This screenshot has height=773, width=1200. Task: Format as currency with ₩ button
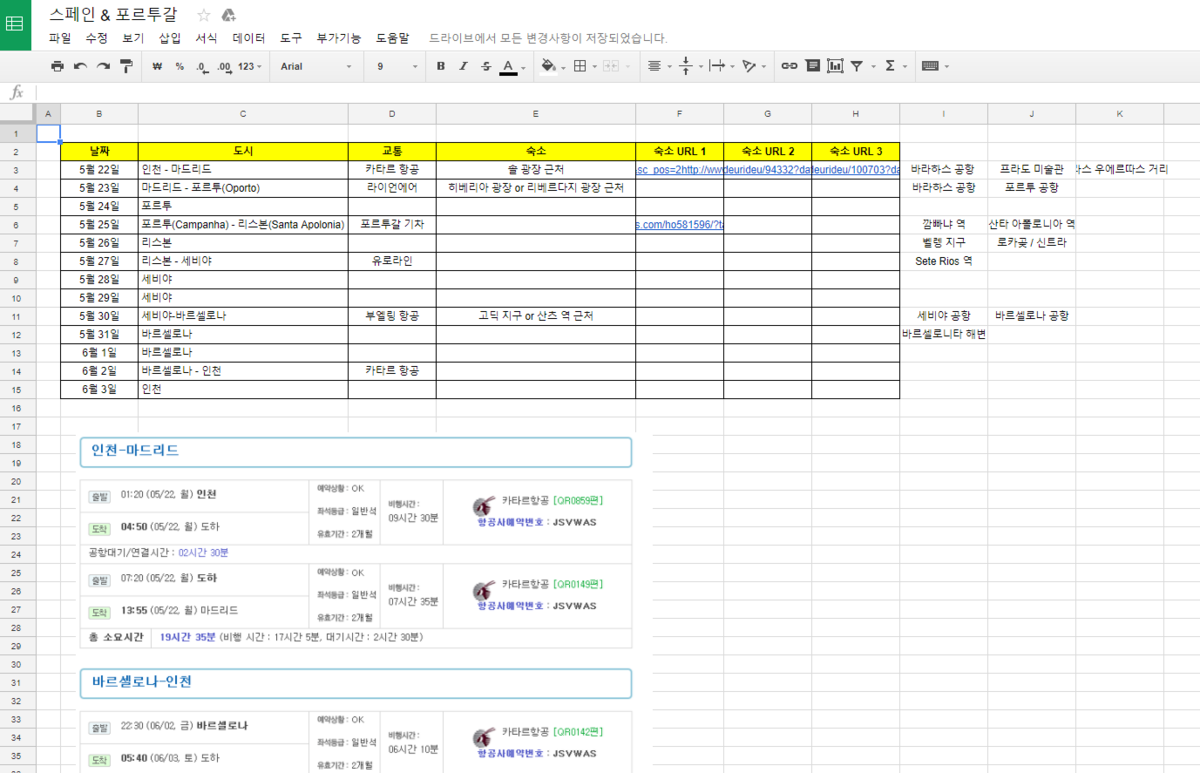click(x=157, y=66)
